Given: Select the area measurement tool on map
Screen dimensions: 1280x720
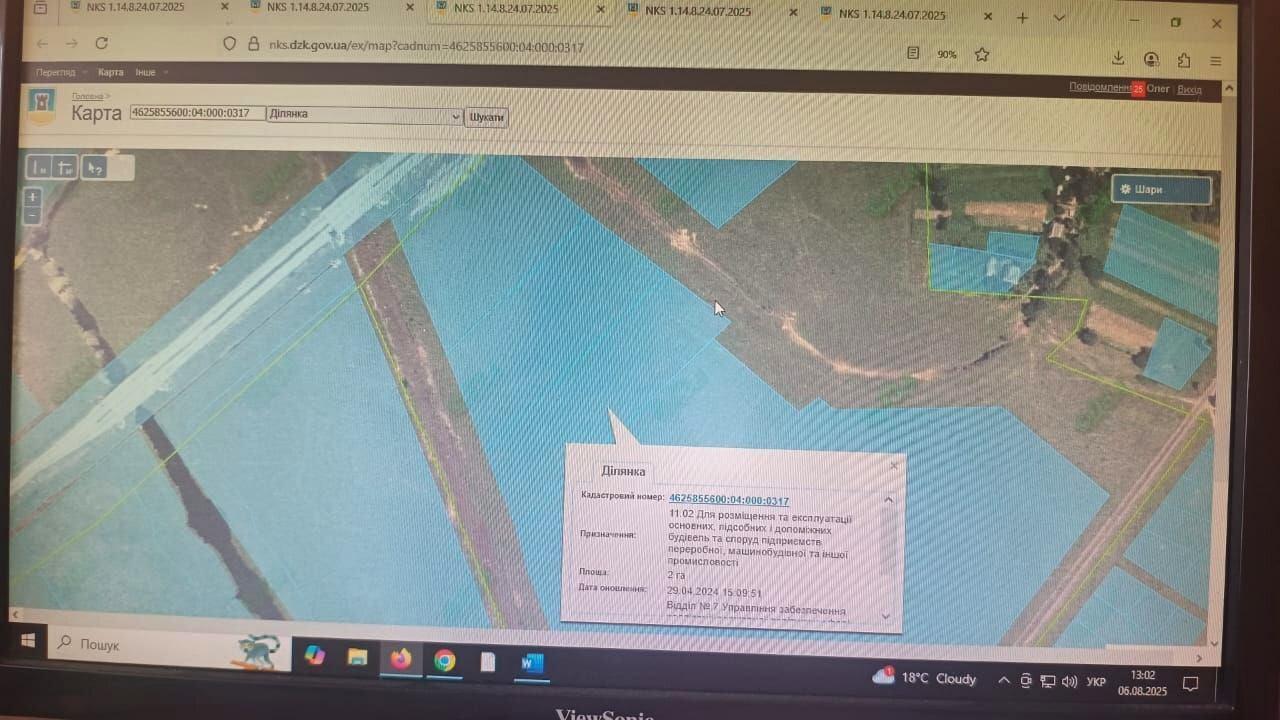Looking at the screenshot, I should 65,168.
